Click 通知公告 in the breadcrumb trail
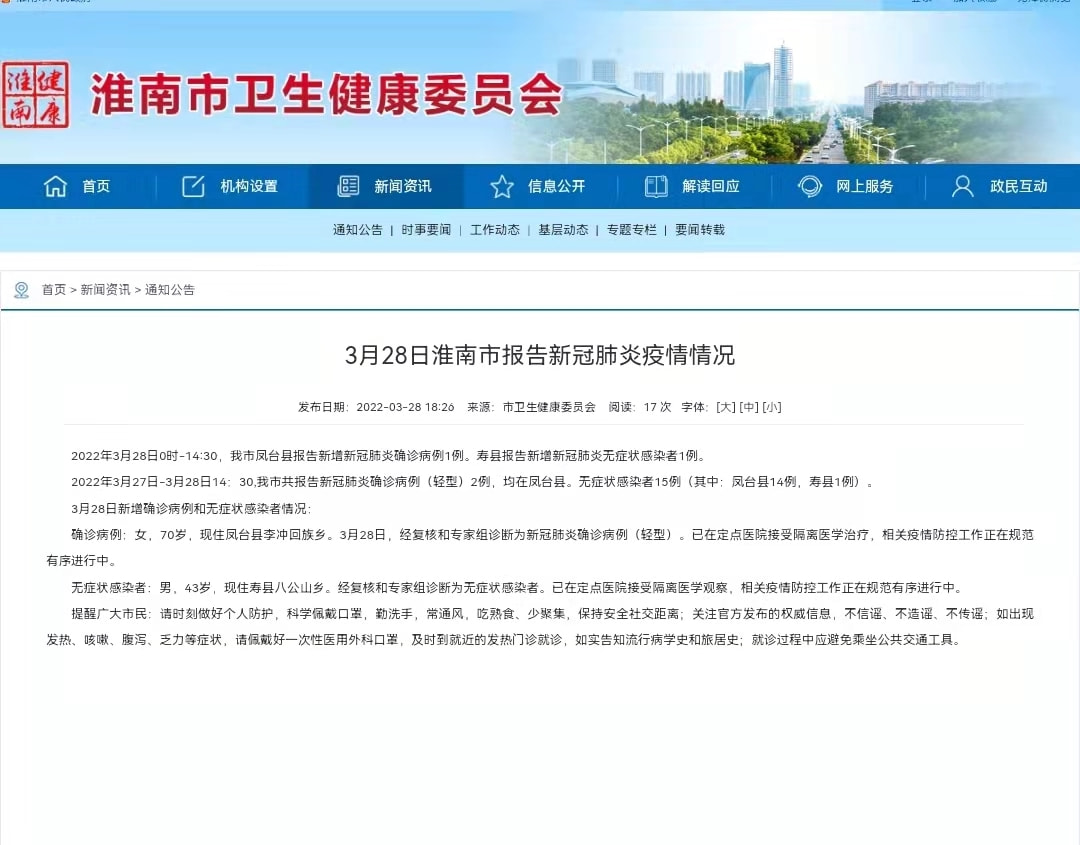Image resolution: width=1080 pixels, height=845 pixels. click(169, 290)
